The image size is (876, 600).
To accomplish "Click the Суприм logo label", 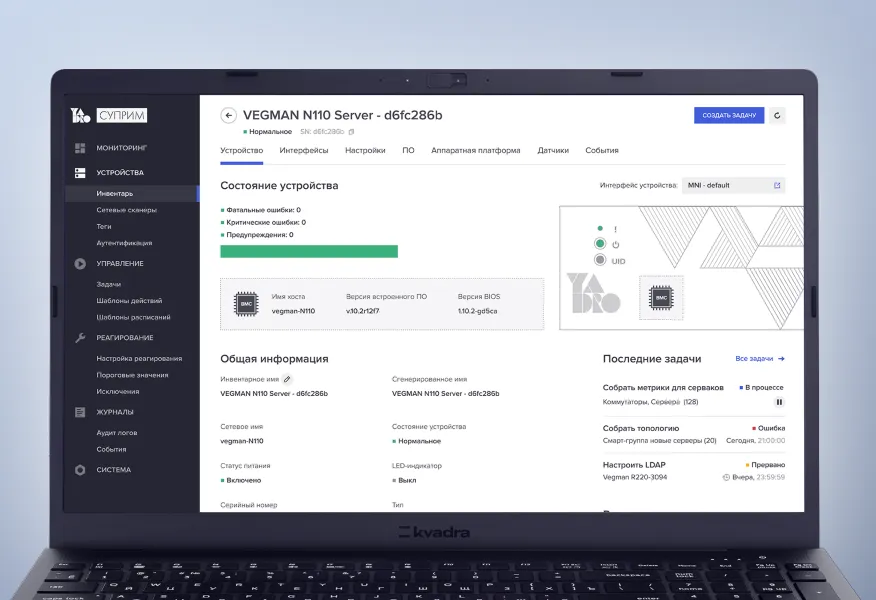I will pos(122,116).
